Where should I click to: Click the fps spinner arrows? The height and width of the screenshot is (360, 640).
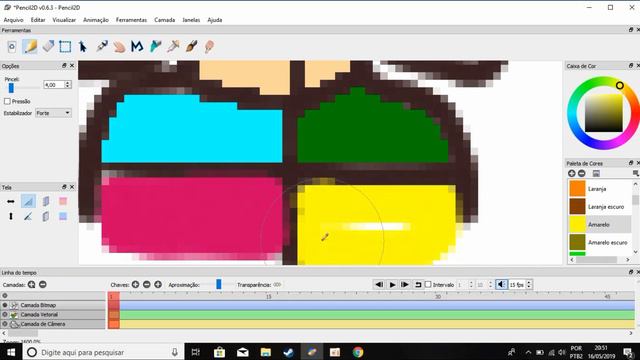pos(529,284)
